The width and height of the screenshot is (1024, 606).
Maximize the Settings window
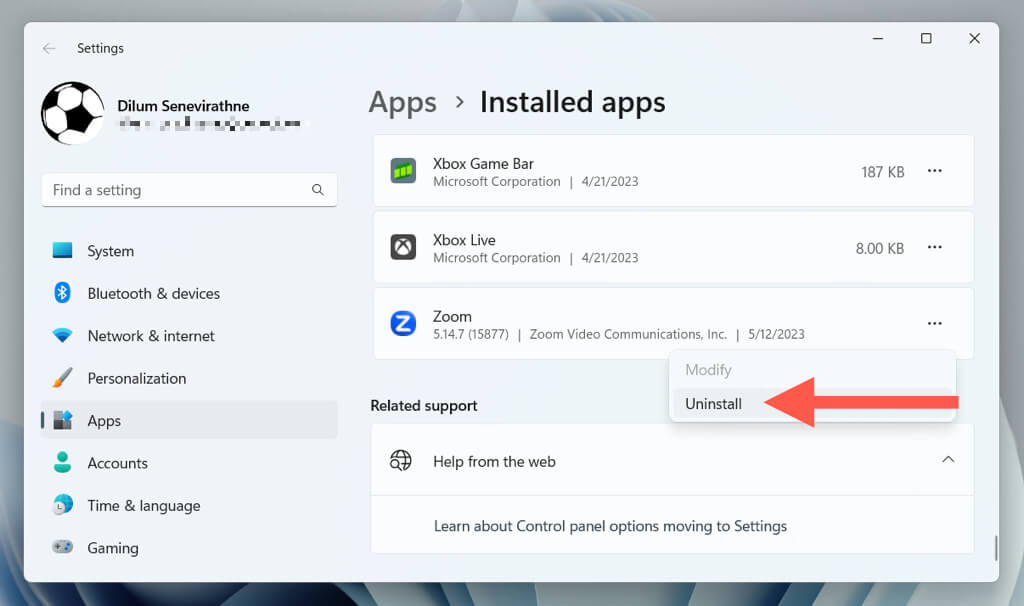[926, 39]
